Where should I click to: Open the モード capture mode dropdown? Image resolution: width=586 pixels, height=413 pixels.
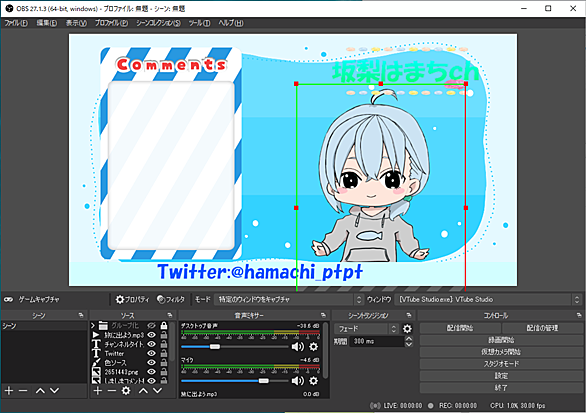[x=288, y=299]
